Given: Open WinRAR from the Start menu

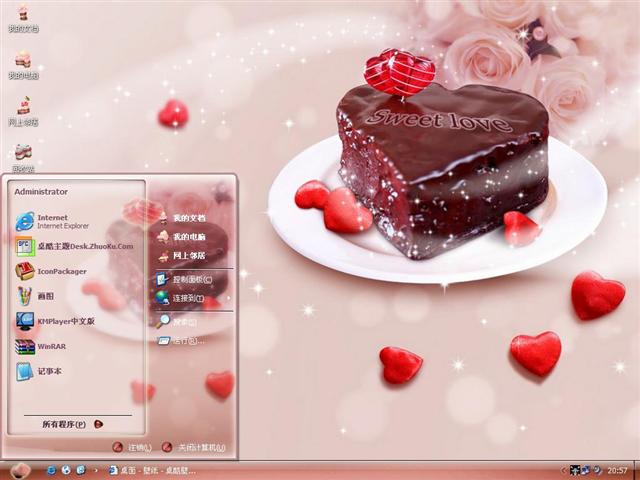Looking at the screenshot, I should pos(40,347).
